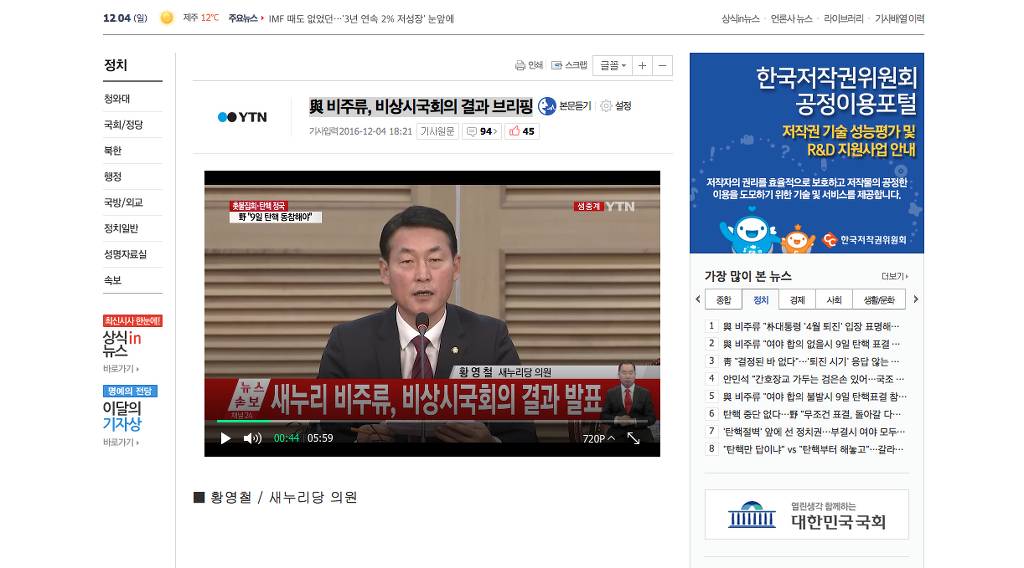
Task: Open ranked news item 7 '탄핵절벽'
Action: click(x=814, y=432)
